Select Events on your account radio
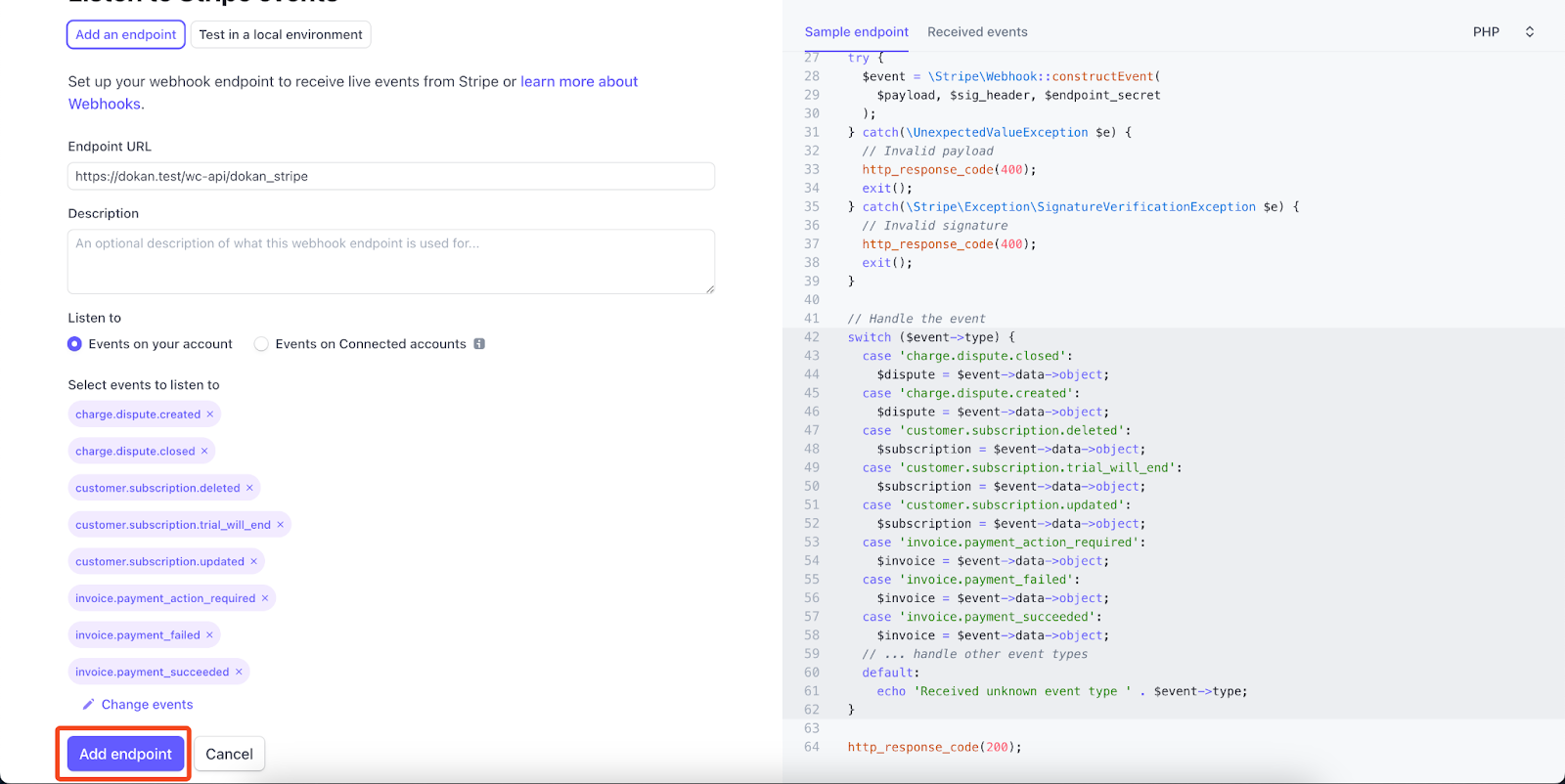Image resolution: width=1565 pixels, height=784 pixels. pyautogui.click(x=74, y=344)
